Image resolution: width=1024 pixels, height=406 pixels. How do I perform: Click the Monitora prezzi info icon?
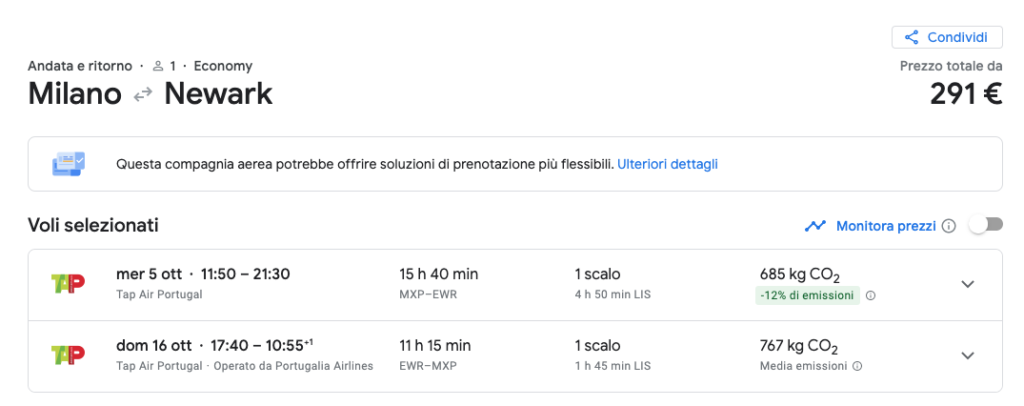point(949,226)
